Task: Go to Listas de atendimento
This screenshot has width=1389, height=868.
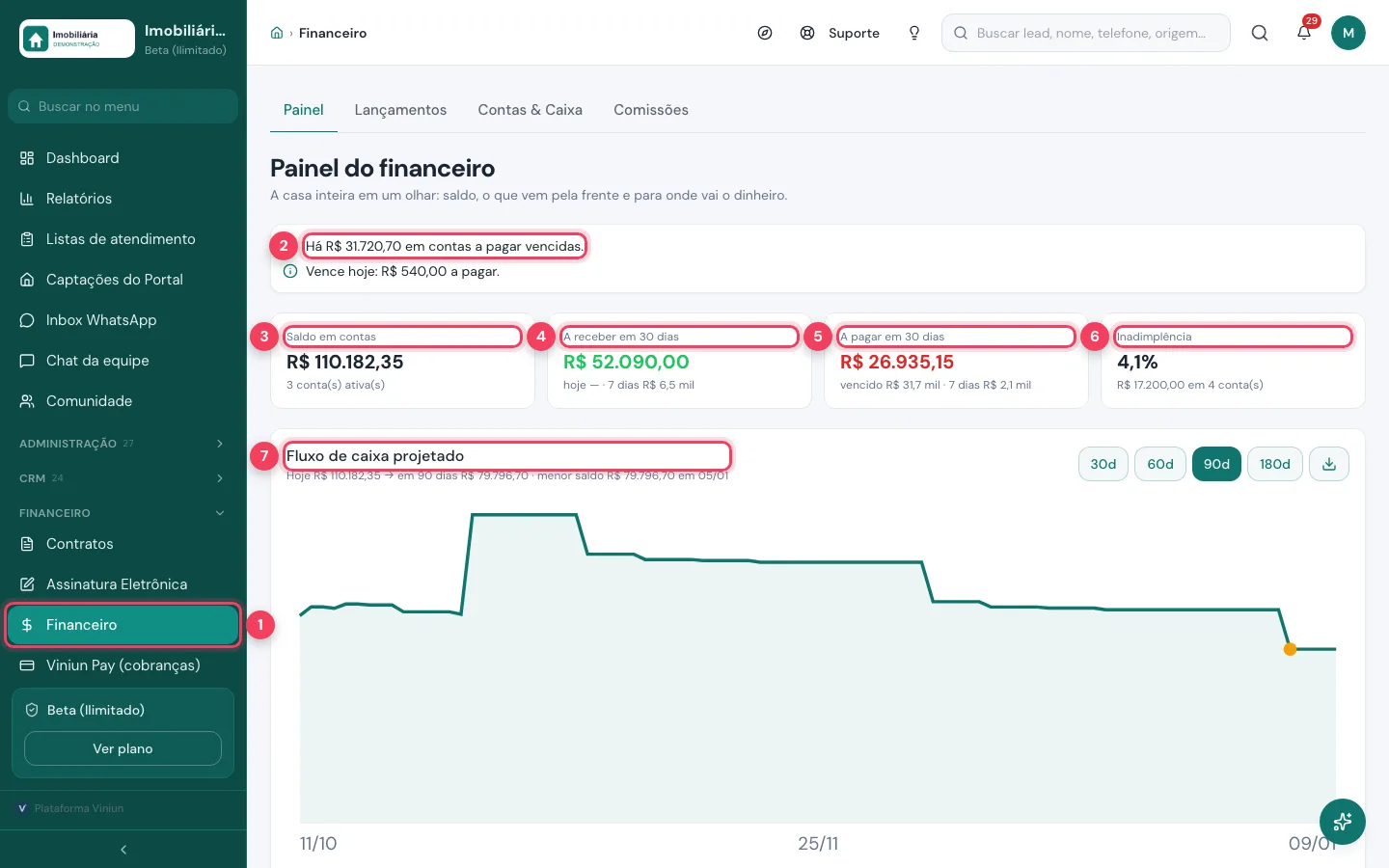Action: pyautogui.click(x=123, y=239)
